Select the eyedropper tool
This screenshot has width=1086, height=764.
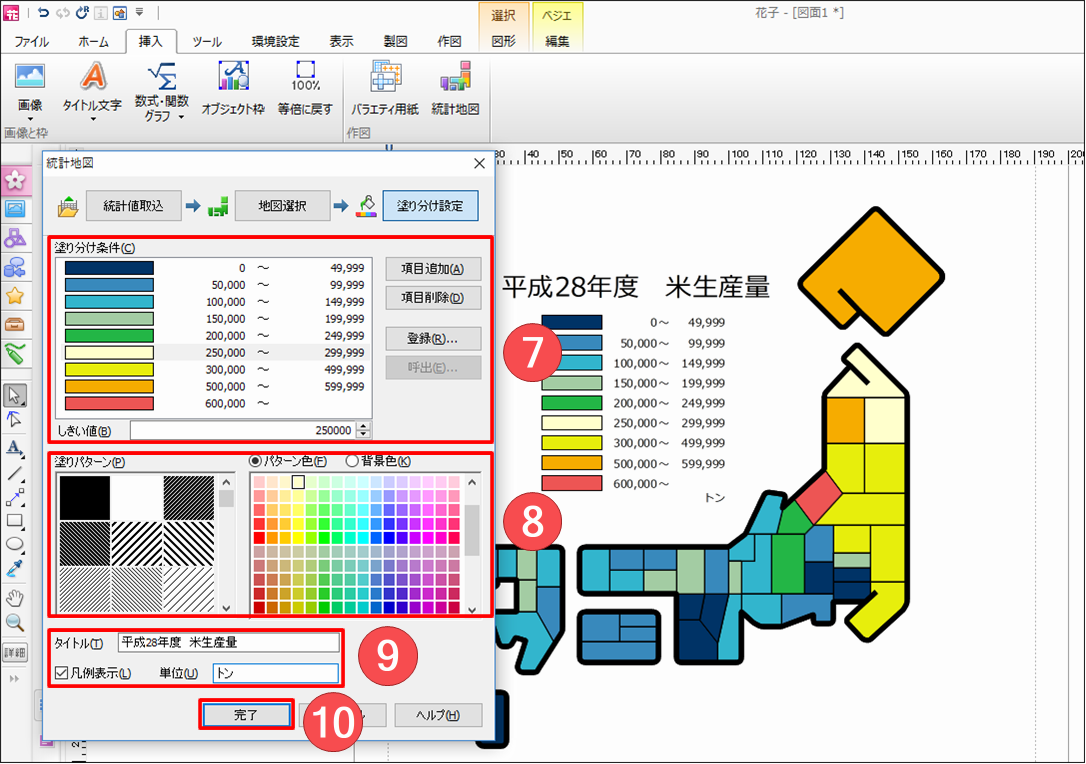pyautogui.click(x=15, y=569)
